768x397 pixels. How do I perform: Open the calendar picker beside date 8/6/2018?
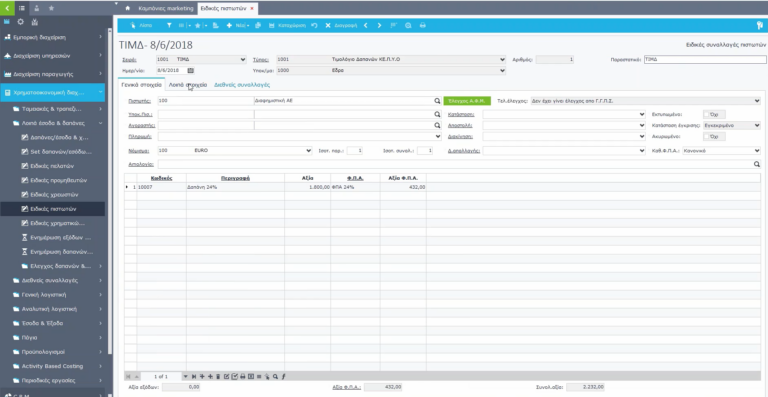click(191, 70)
